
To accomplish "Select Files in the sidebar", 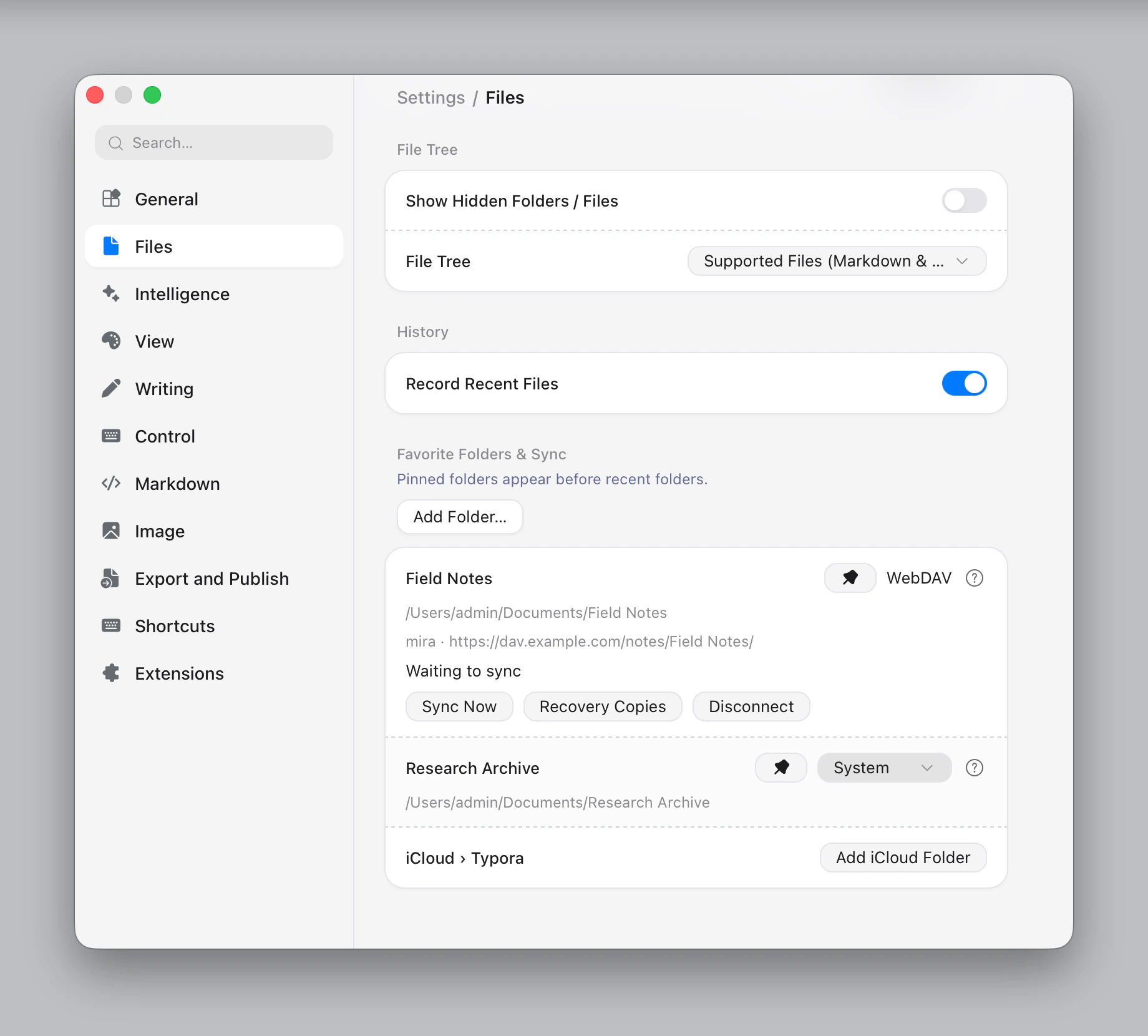I will (x=214, y=246).
